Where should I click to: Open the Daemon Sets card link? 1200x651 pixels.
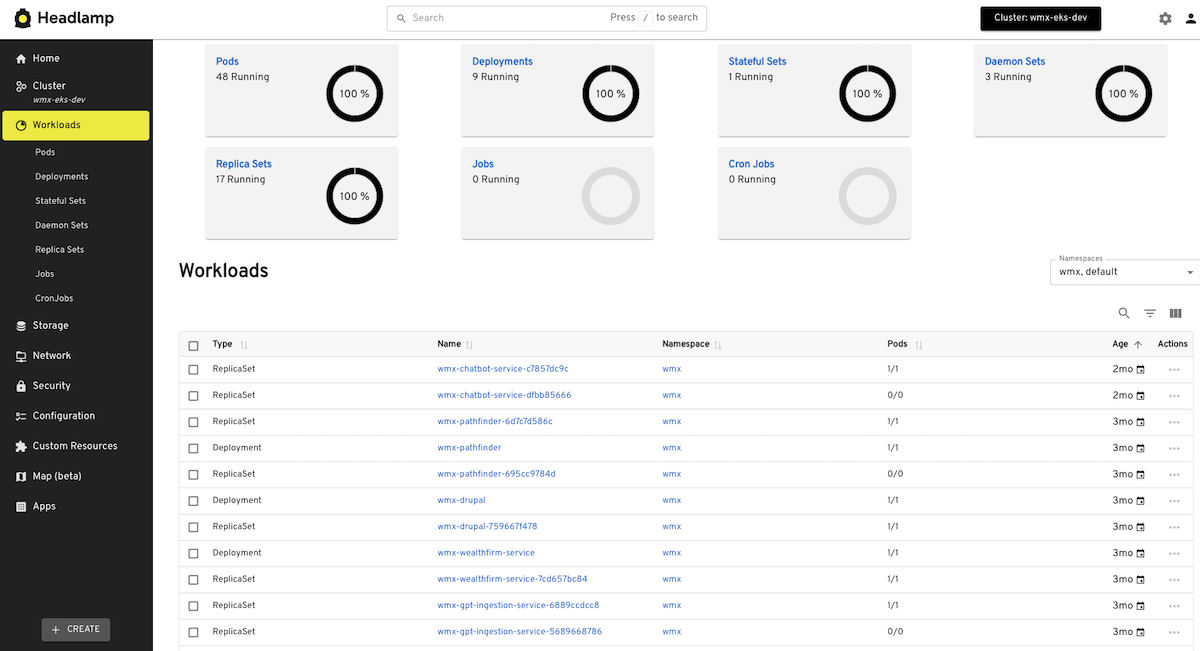pyautogui.click(x=1015, y=61)
